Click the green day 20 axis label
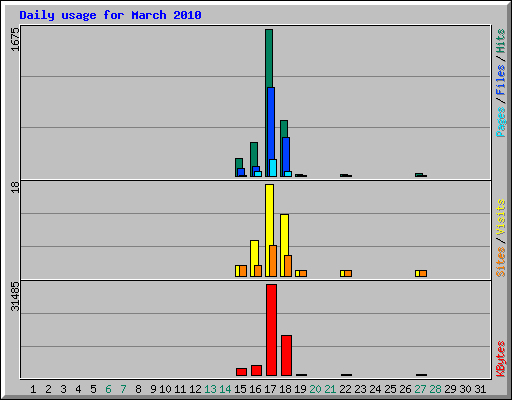 315,389
